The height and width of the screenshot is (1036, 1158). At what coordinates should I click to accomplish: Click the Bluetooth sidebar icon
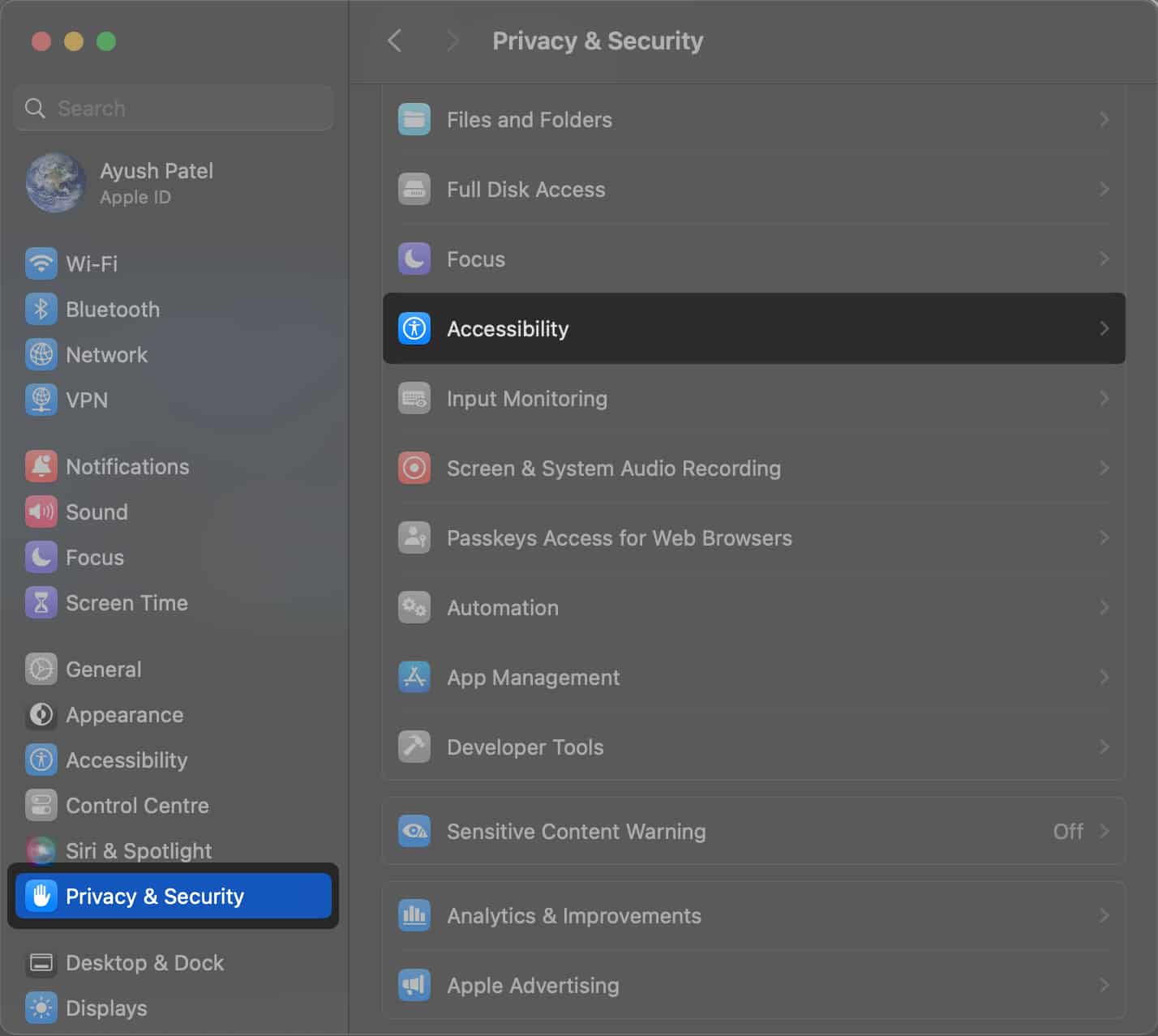point(41,309)
